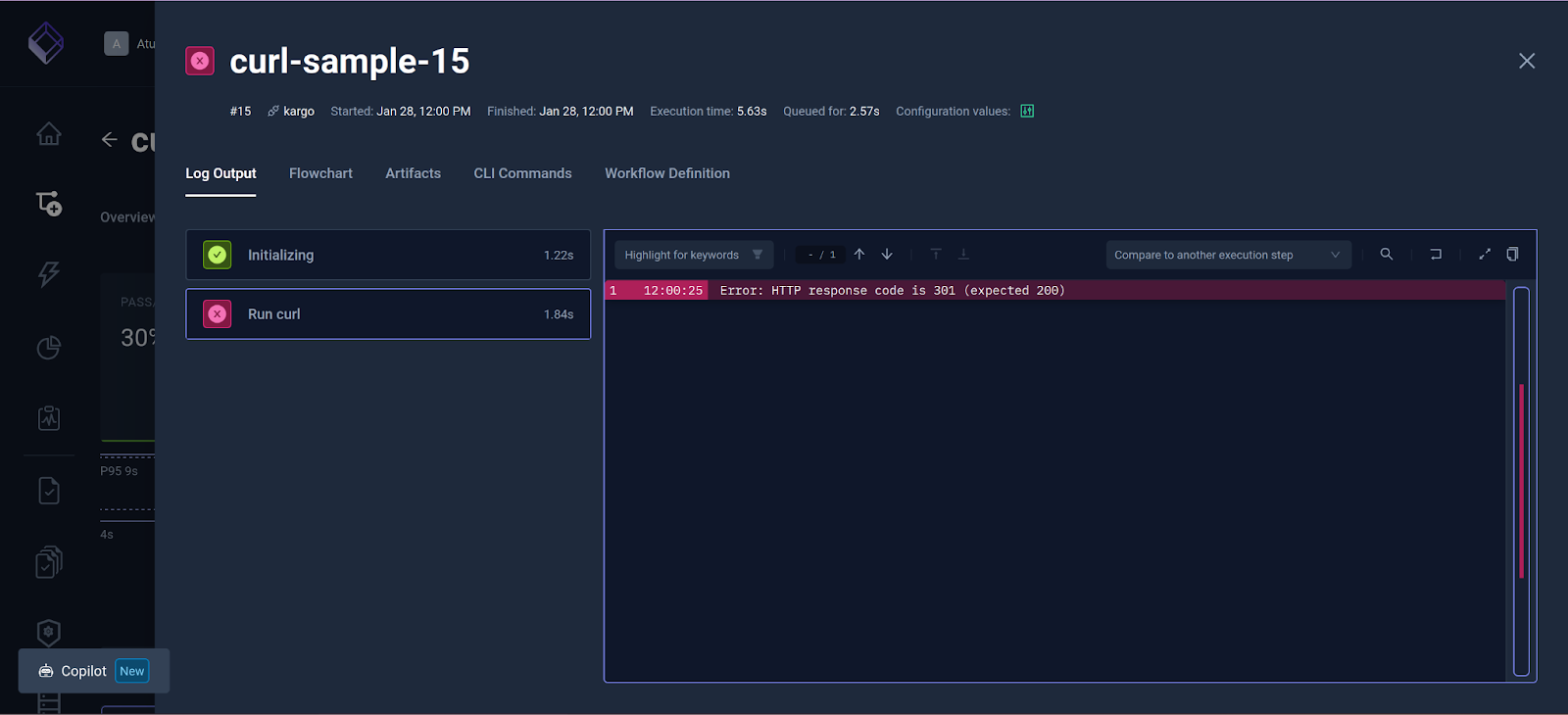Open the Workflow Definition tab

click(667, 173)
